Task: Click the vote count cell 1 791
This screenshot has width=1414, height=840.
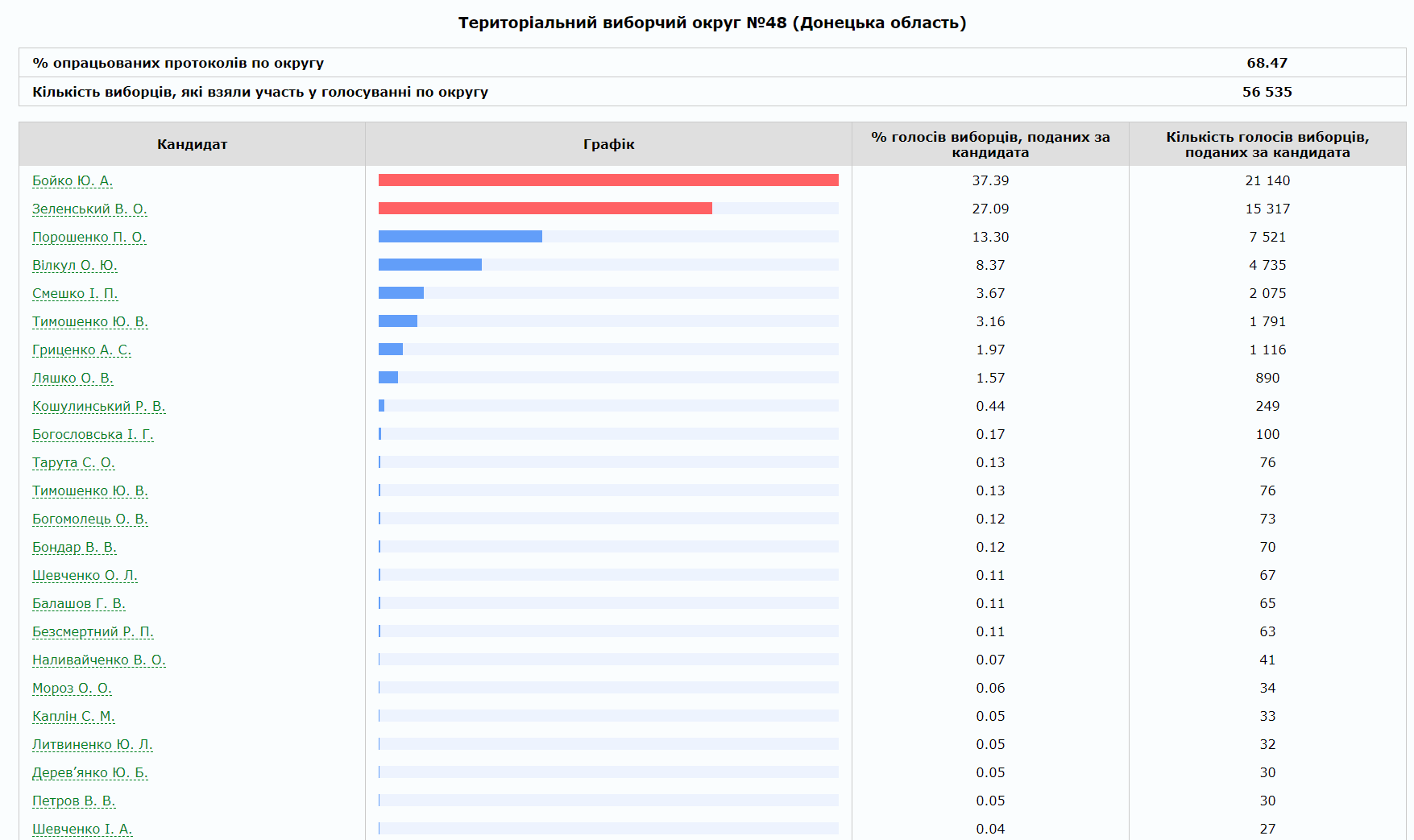Action: 1268,321
